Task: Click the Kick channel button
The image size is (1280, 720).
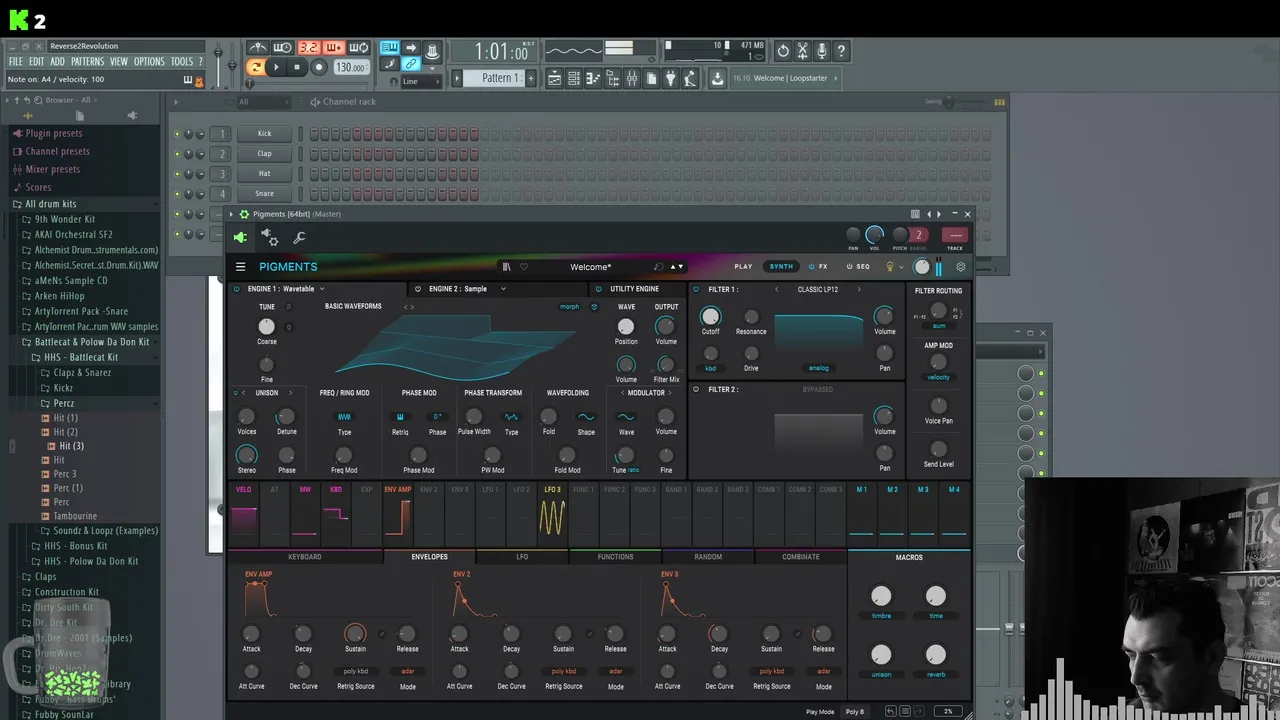Action: click(264, 134)
